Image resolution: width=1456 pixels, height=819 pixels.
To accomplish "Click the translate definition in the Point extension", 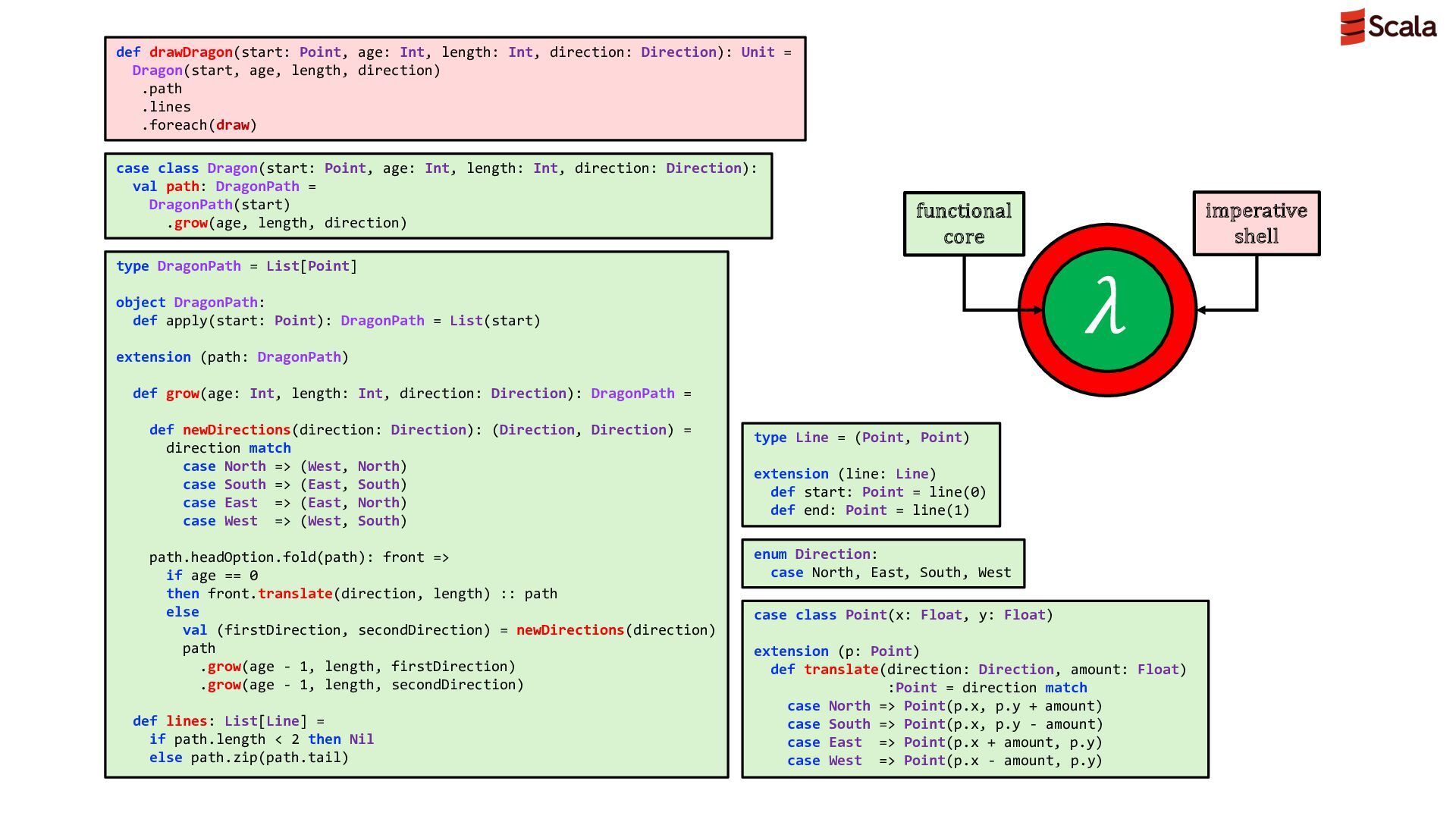I will click(841, 670).
